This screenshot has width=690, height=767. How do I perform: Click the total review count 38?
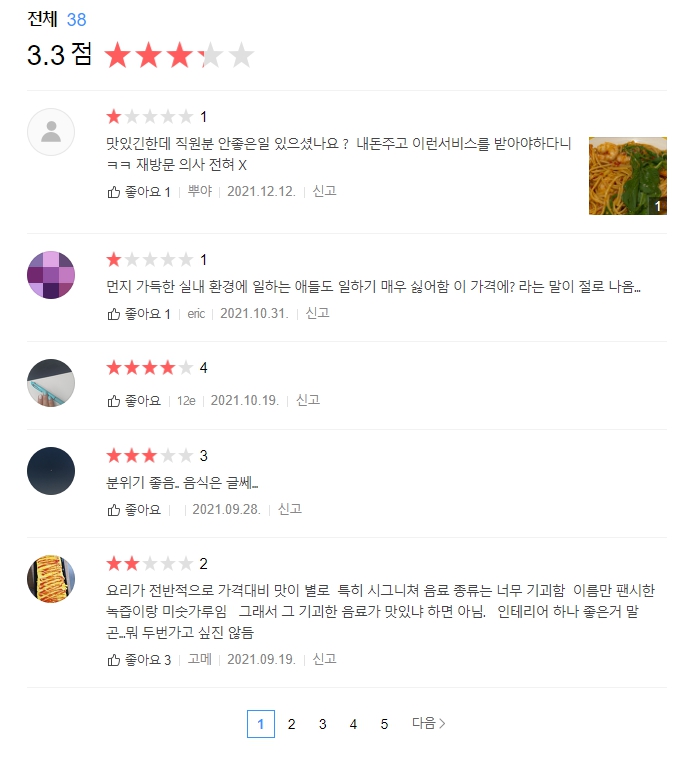coord(76,20)
